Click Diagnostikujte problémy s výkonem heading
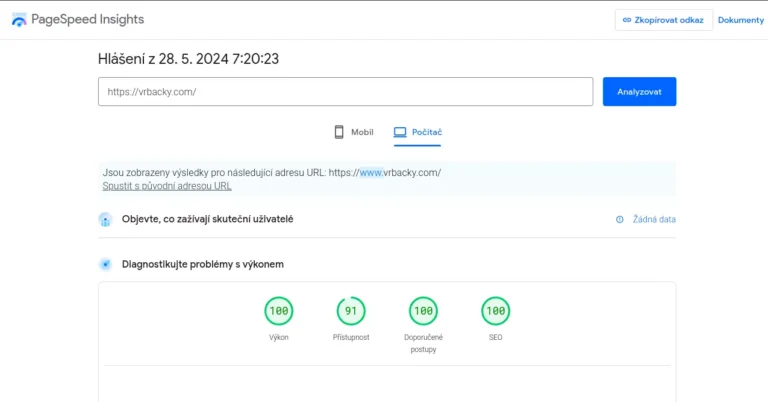Screen dimensions: 768x402 click(203, 264)
